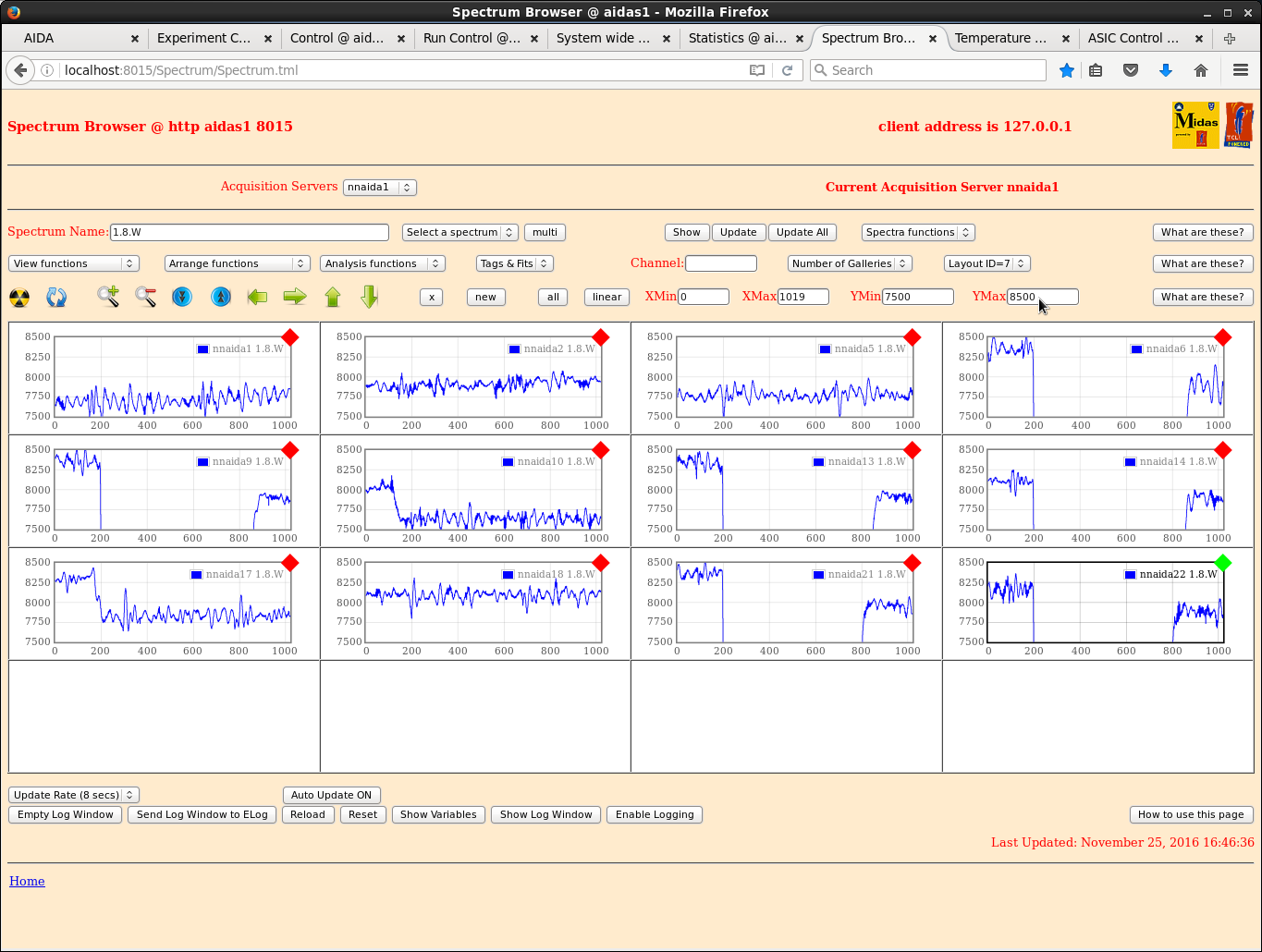
Task: Expand the Arrange functions dropdown
Action: tap(237, 263)
